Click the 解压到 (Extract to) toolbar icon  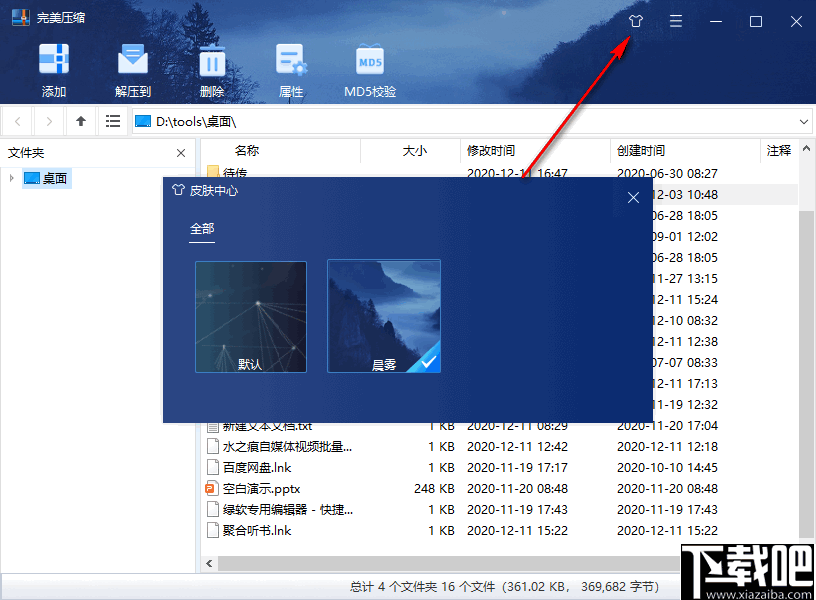tap(133, 60)
